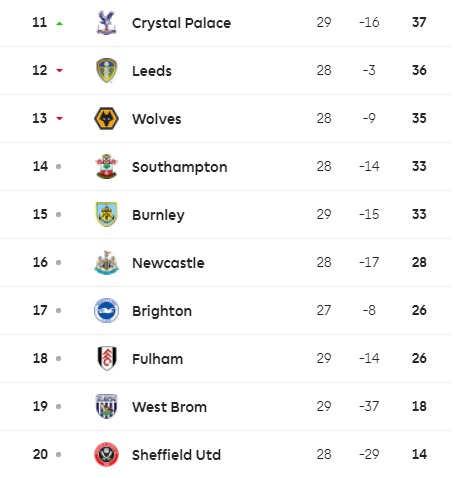Viewport: 469px width, 478px height.
Task: Click the Sheffield Utd club badge
Action: pos(106,454)
